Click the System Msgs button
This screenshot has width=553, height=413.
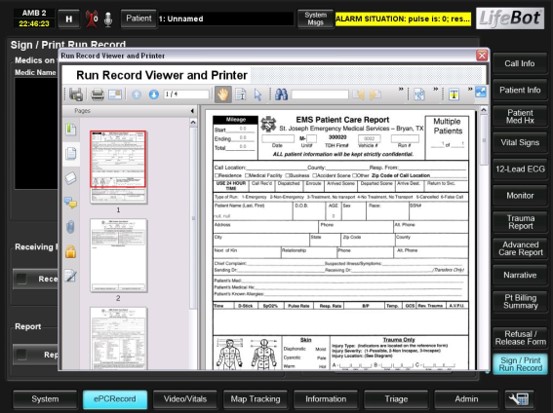(315, 19)
